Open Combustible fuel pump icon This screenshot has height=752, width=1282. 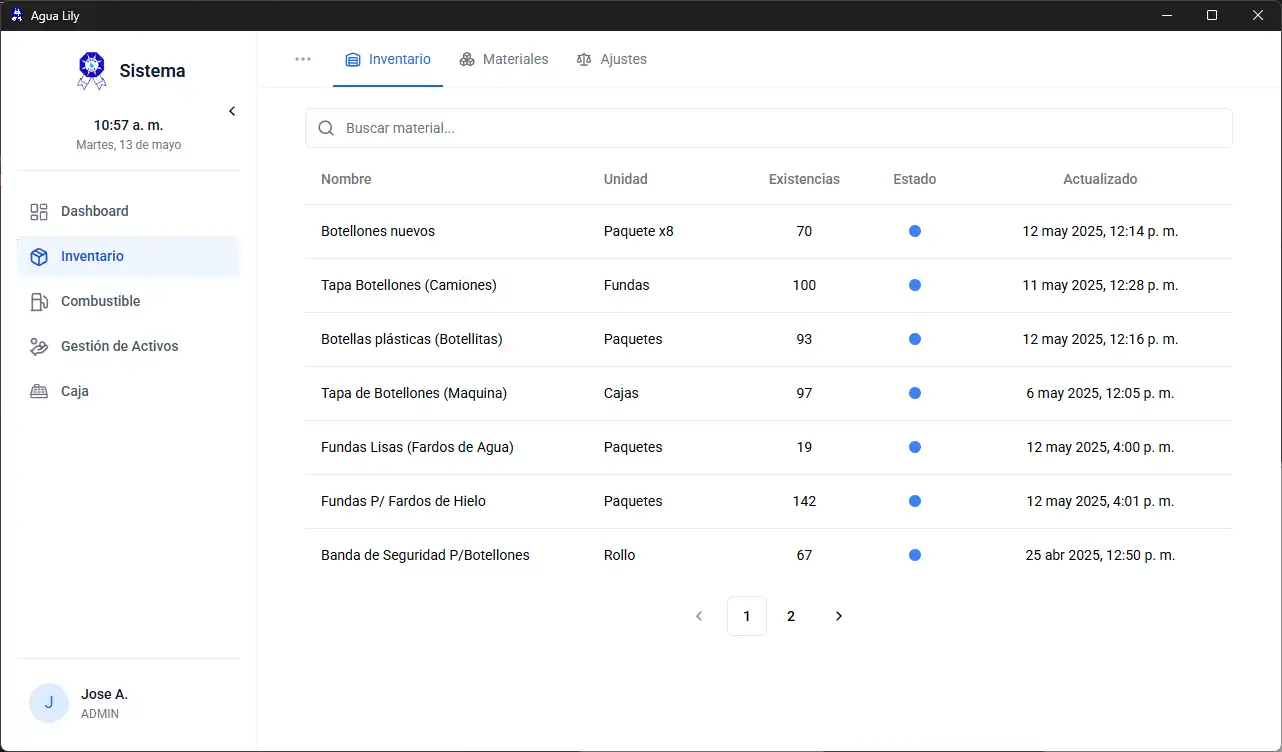coord(39,302)
